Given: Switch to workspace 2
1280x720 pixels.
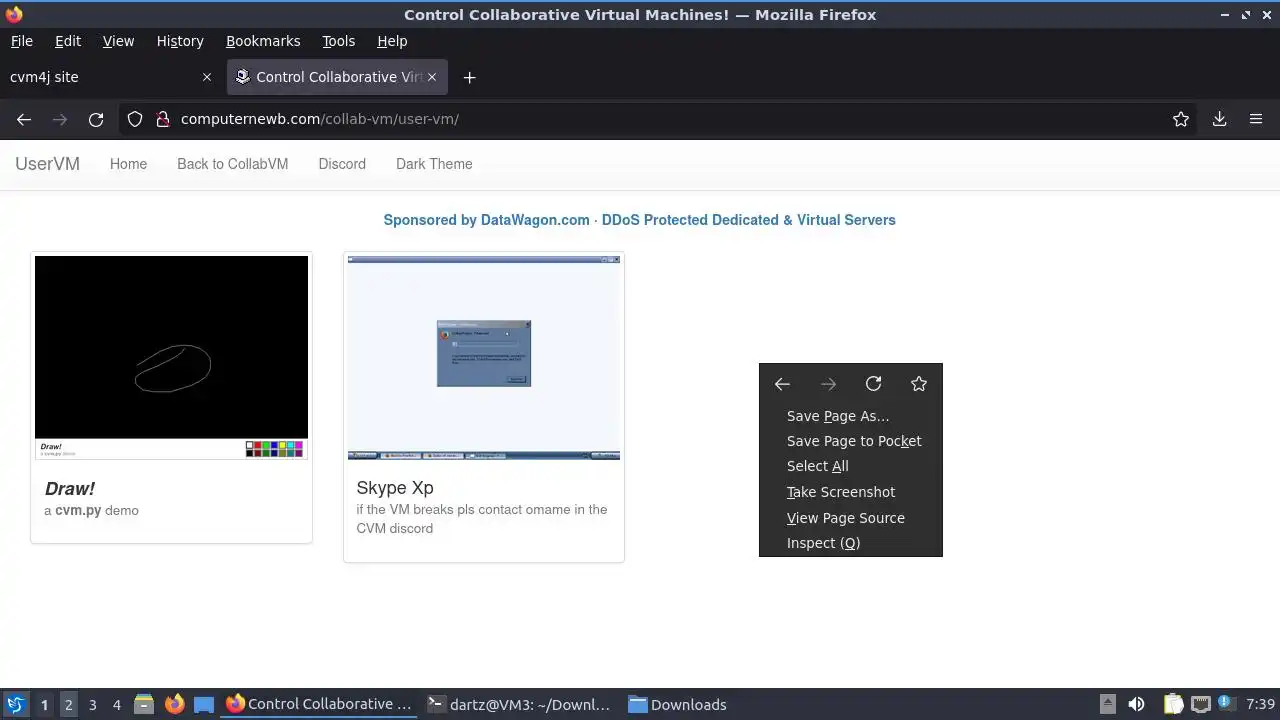Looking at the screenshot, I should pyautogui.click(x=68, y=705).
